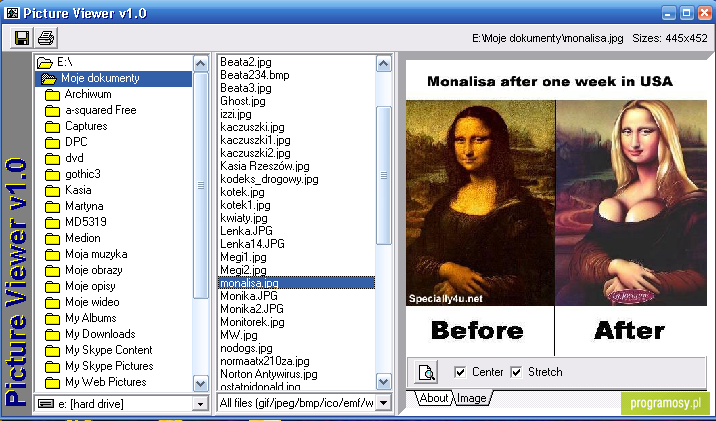Viewport: 716px width, 421px height.
Task: Select file kodeks_drogowy.jpg
Action: click(269, 179)
